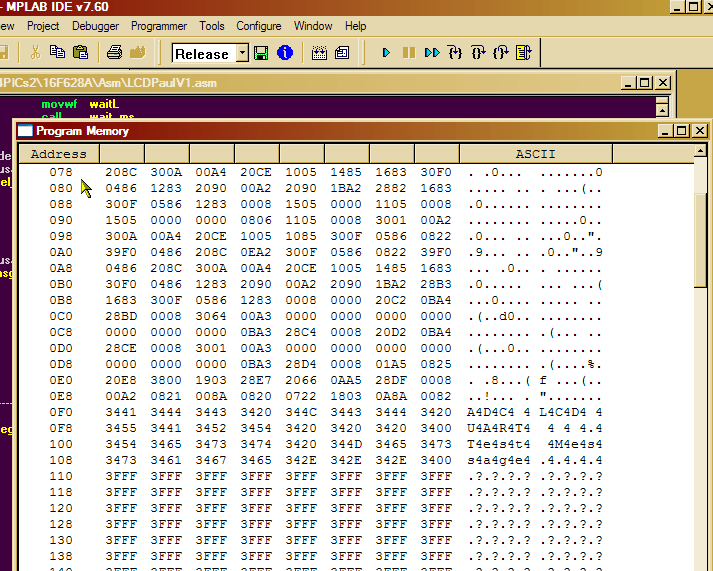Click value 208C in row 078

click(x=121, y=172)
